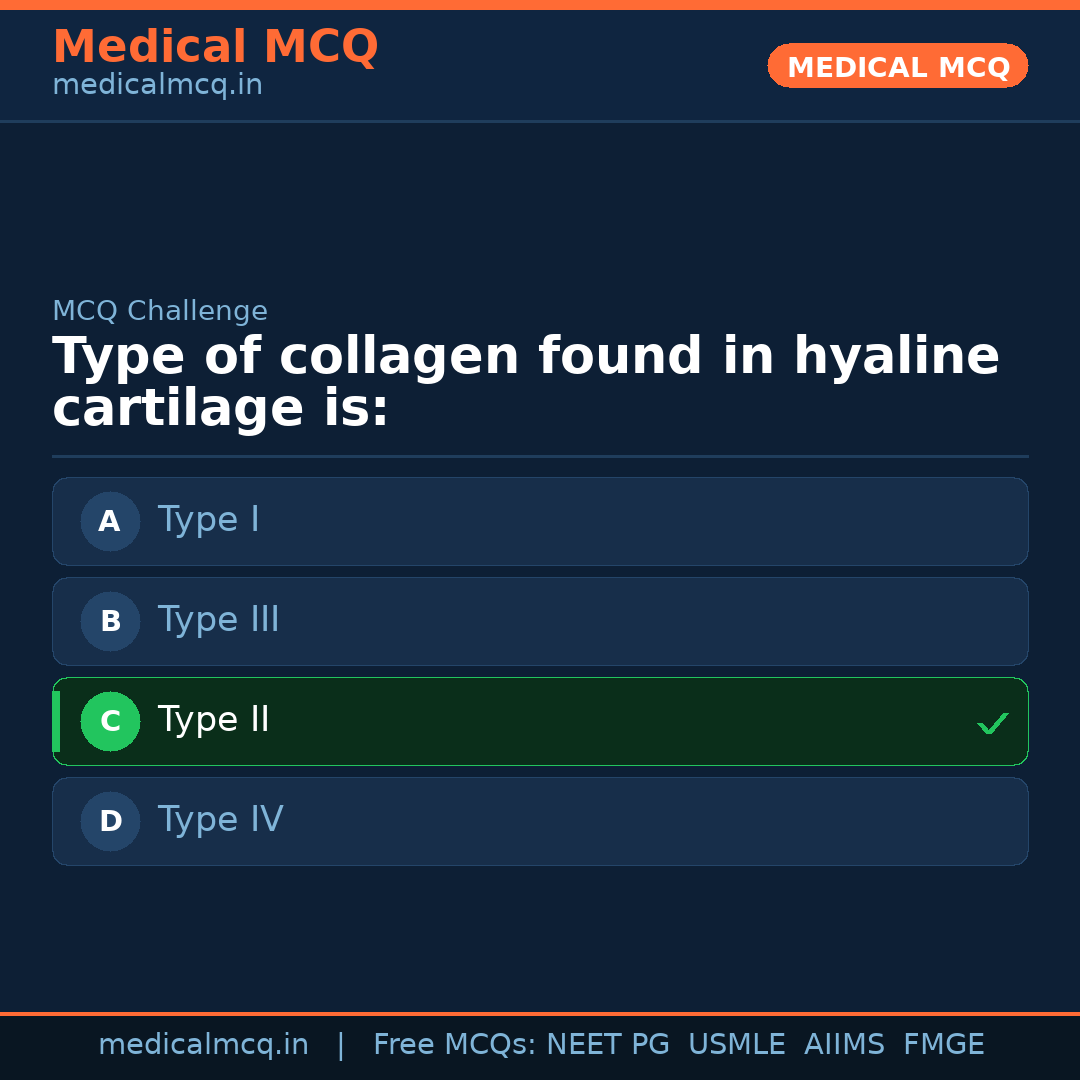The image size is (1080, 1080).
Task: Open medicalmcq.in link in footer
Action: point(203,1045)
